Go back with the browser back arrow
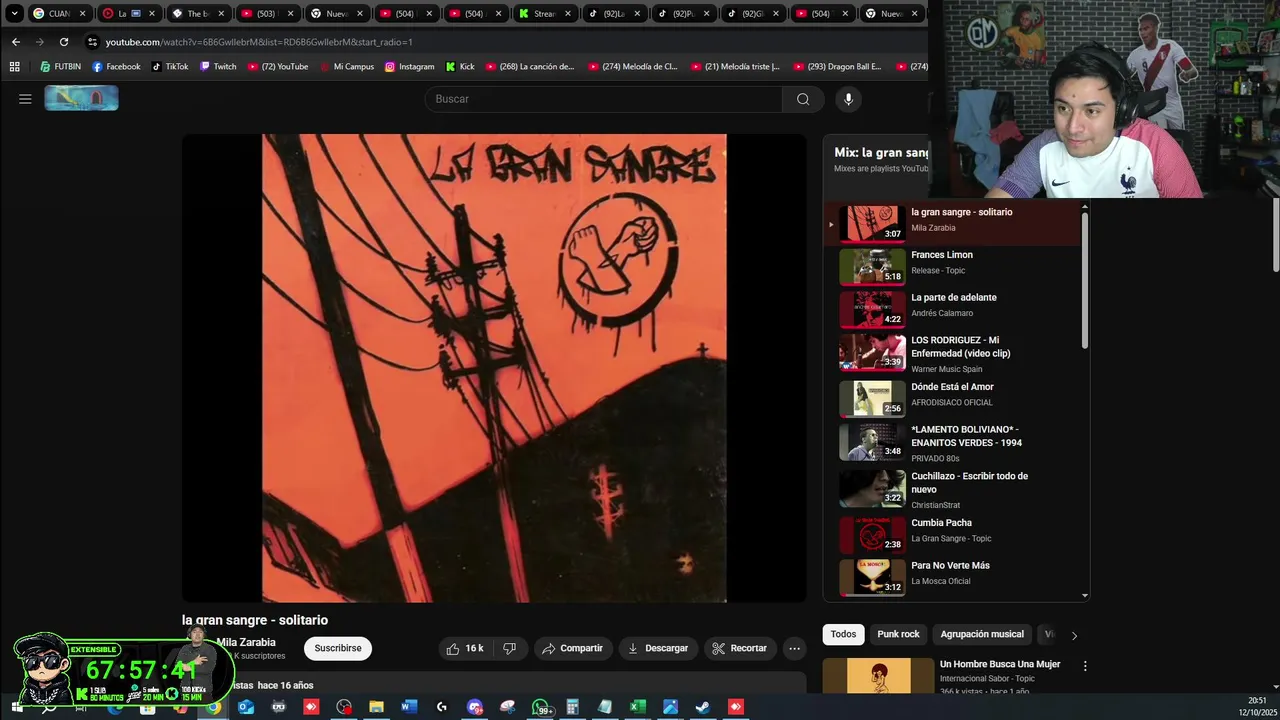Image resolution: width=1280 pixels, height=720 pixels. [15, 42]
